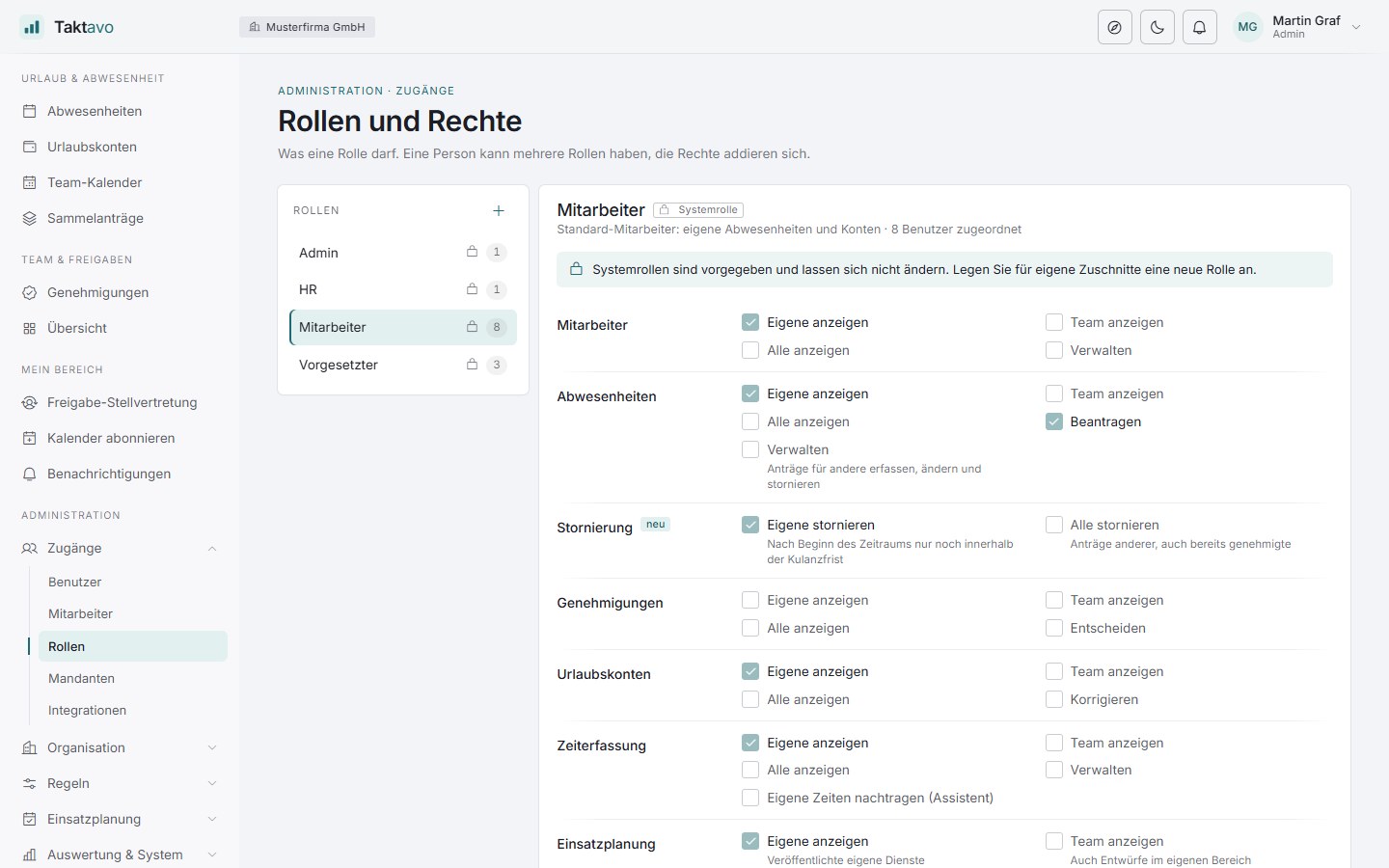This screenshot has width=1389, height=868.
Task: Click the lock icon on the Admin role
Action: click(472, 252)
